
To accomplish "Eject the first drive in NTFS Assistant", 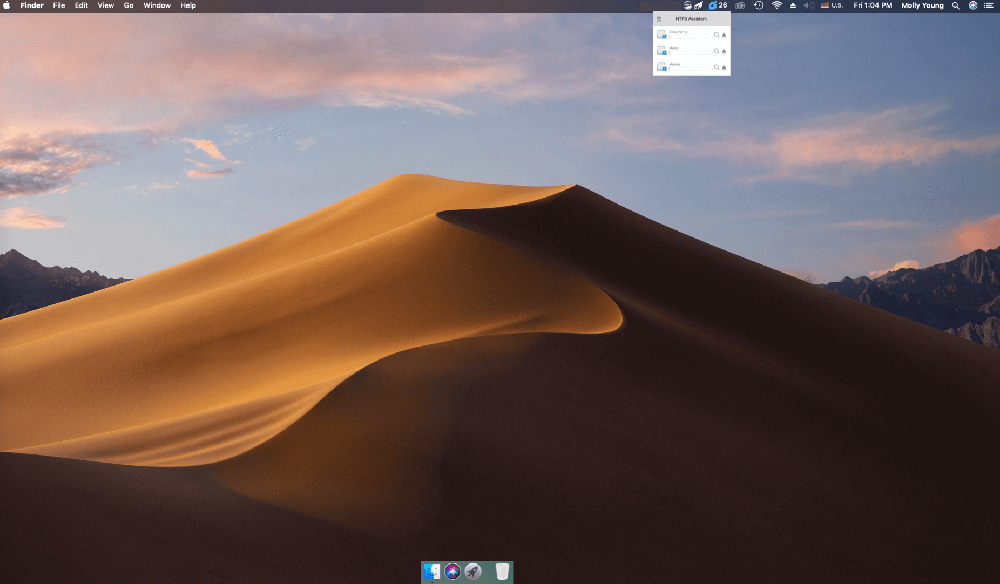I will [724, 35].
